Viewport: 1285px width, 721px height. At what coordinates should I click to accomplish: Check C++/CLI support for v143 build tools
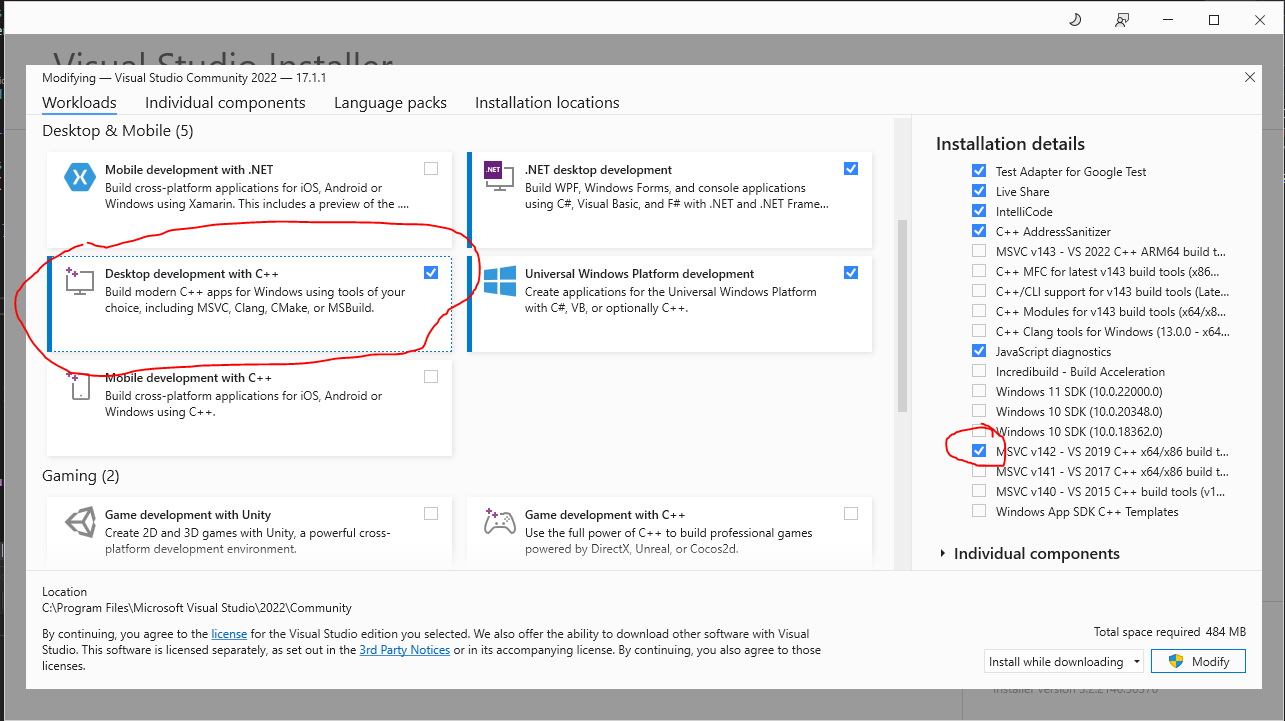click(x=979, y=292)
